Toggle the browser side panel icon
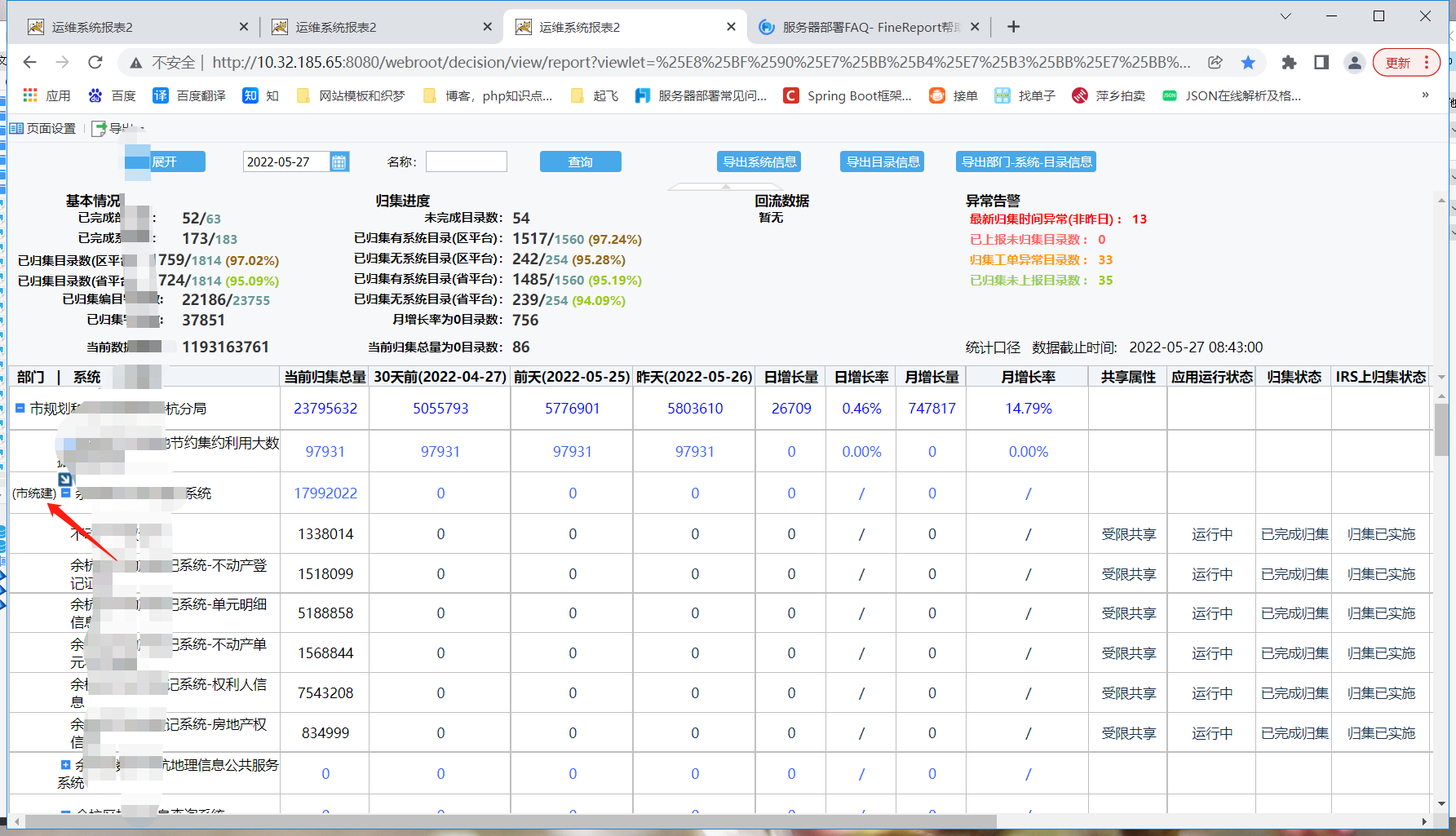 click(1321, 63)
